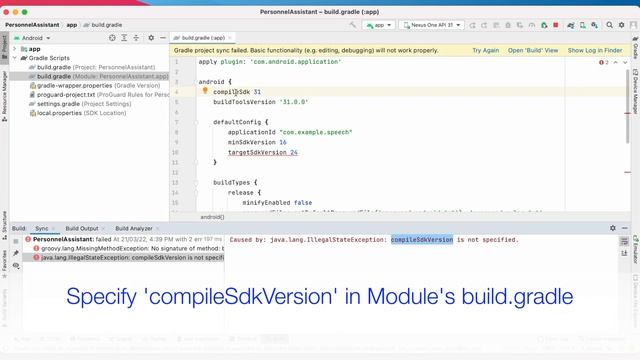Image resolution: width=640 pixels, height=360 pixels.
Task: Click Show Log in Finder link
Action: [x=595, y=50]
